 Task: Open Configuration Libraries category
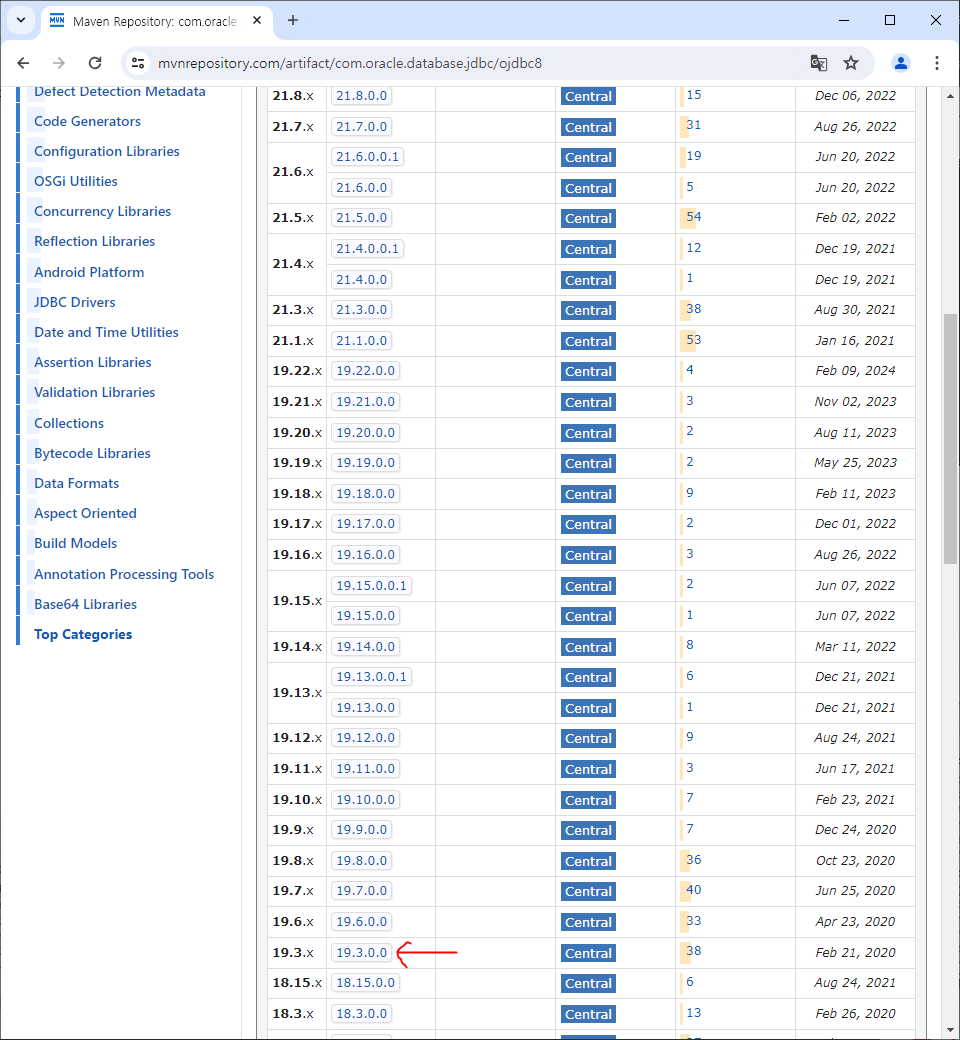(x=107, y=151)
